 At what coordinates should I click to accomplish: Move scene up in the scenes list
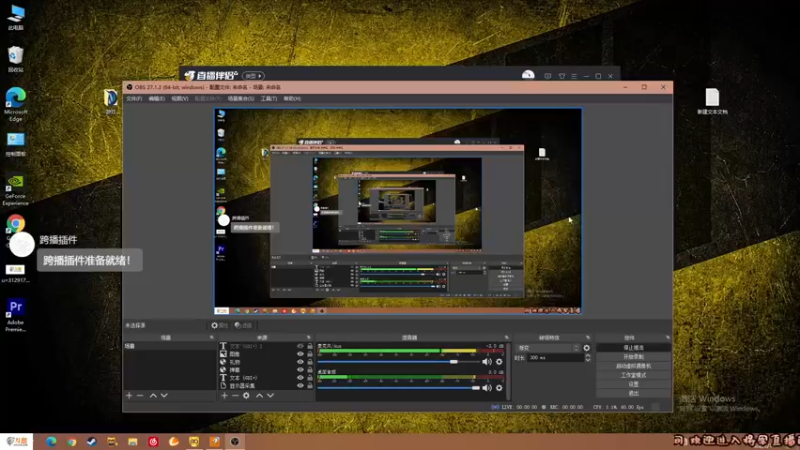153,395
